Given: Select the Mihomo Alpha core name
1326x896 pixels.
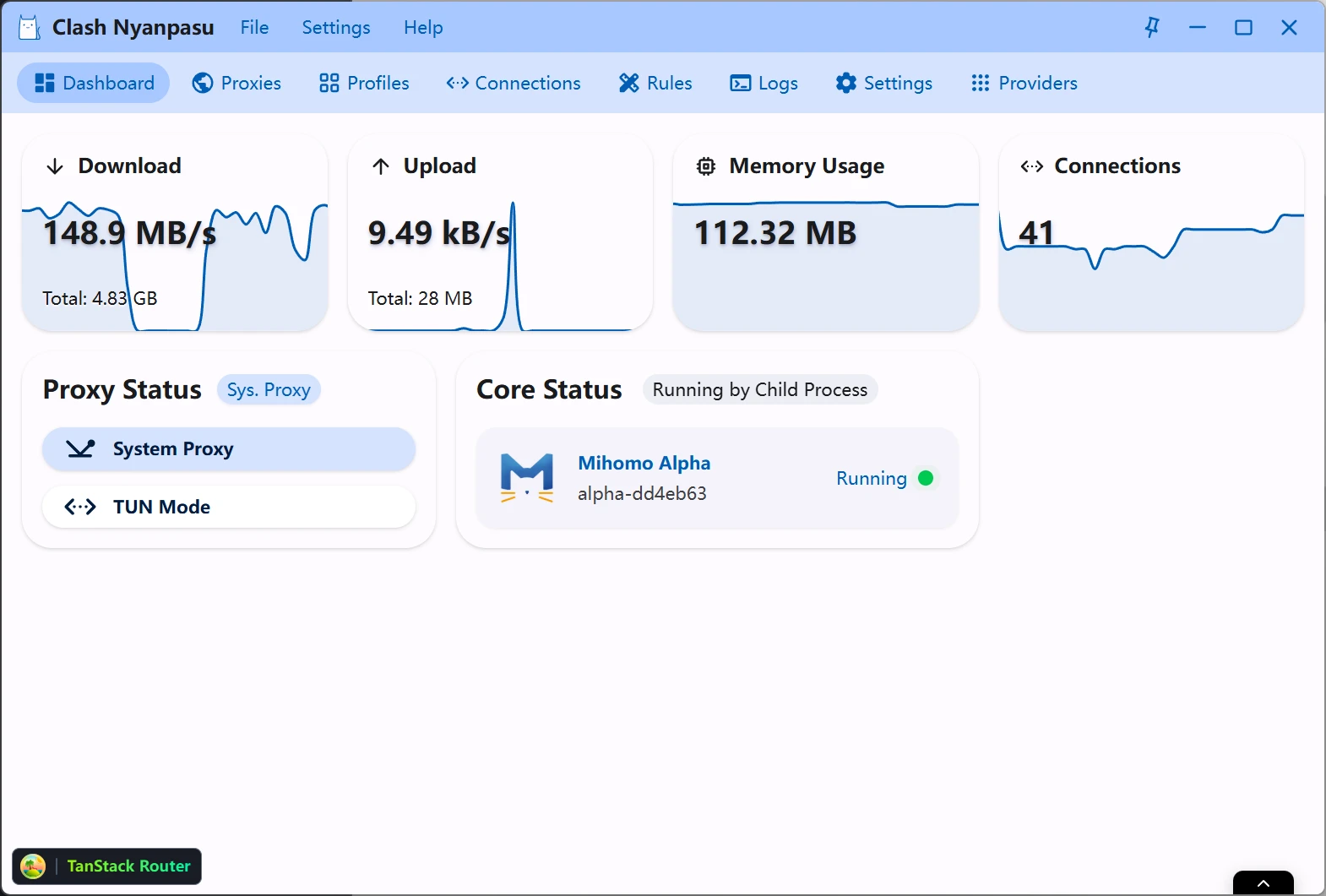Looking at the screenshot, I should tap(644, 463).
